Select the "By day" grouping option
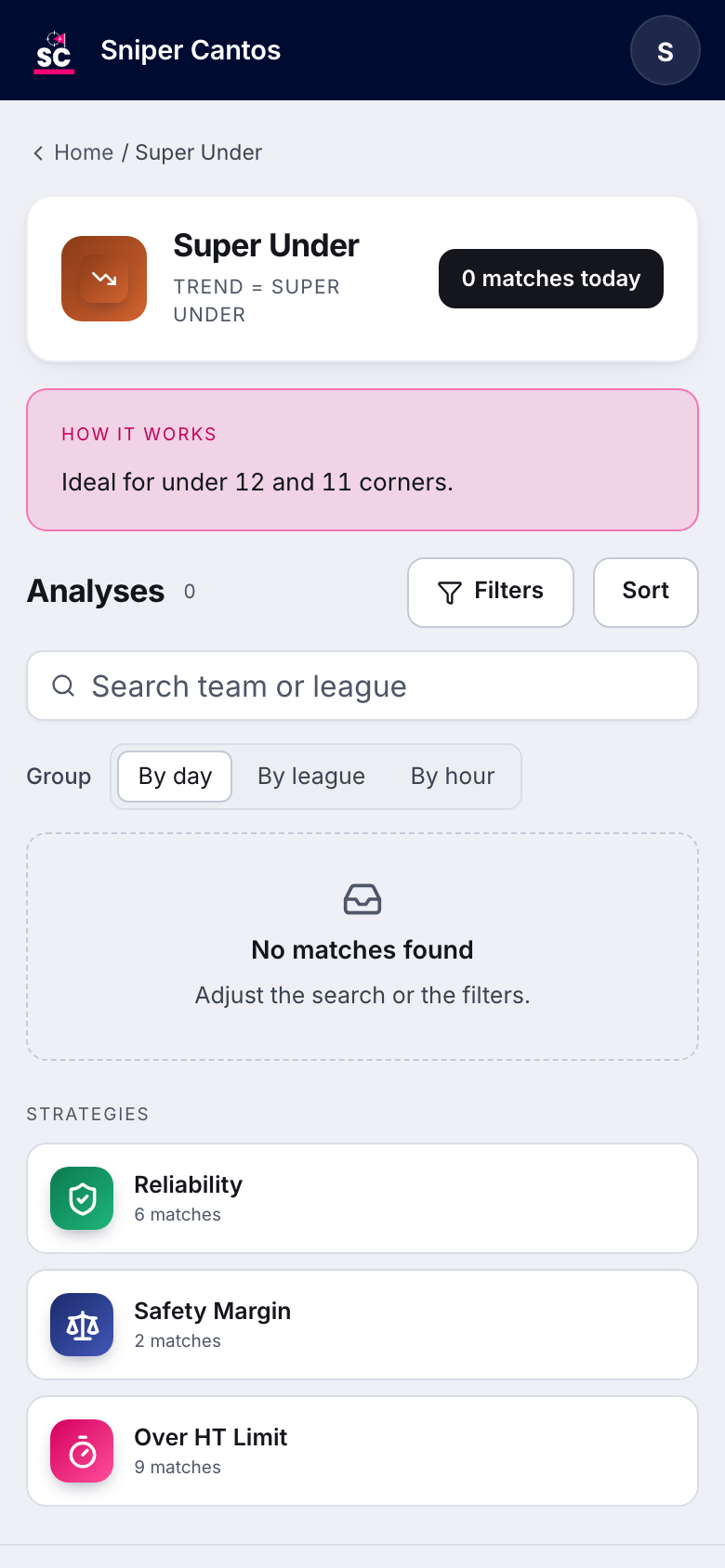725x1568 pixels. (x=175, y=777)
